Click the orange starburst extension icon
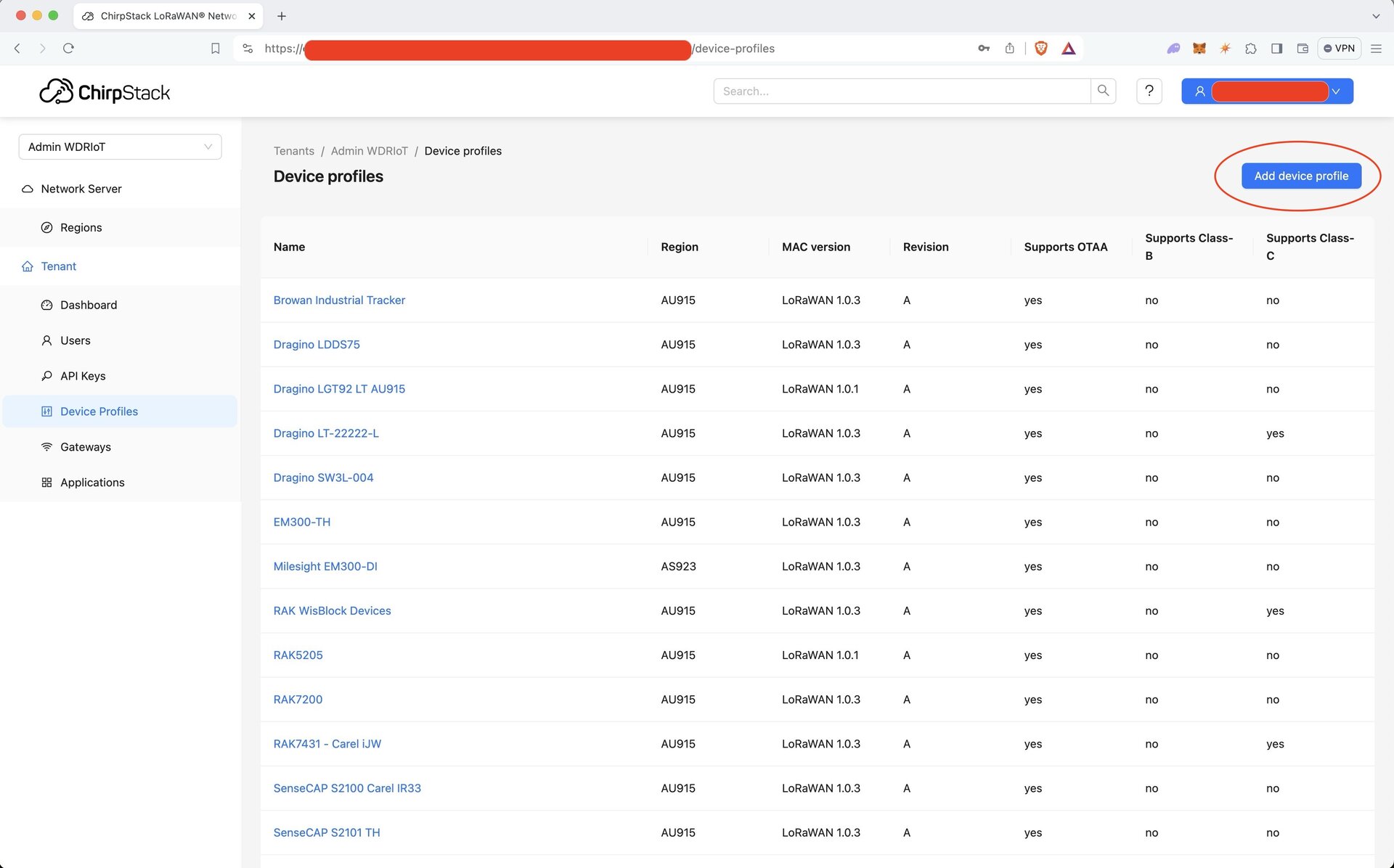The width and height of the screenshot is (1394, 868). coord(1225,49)
